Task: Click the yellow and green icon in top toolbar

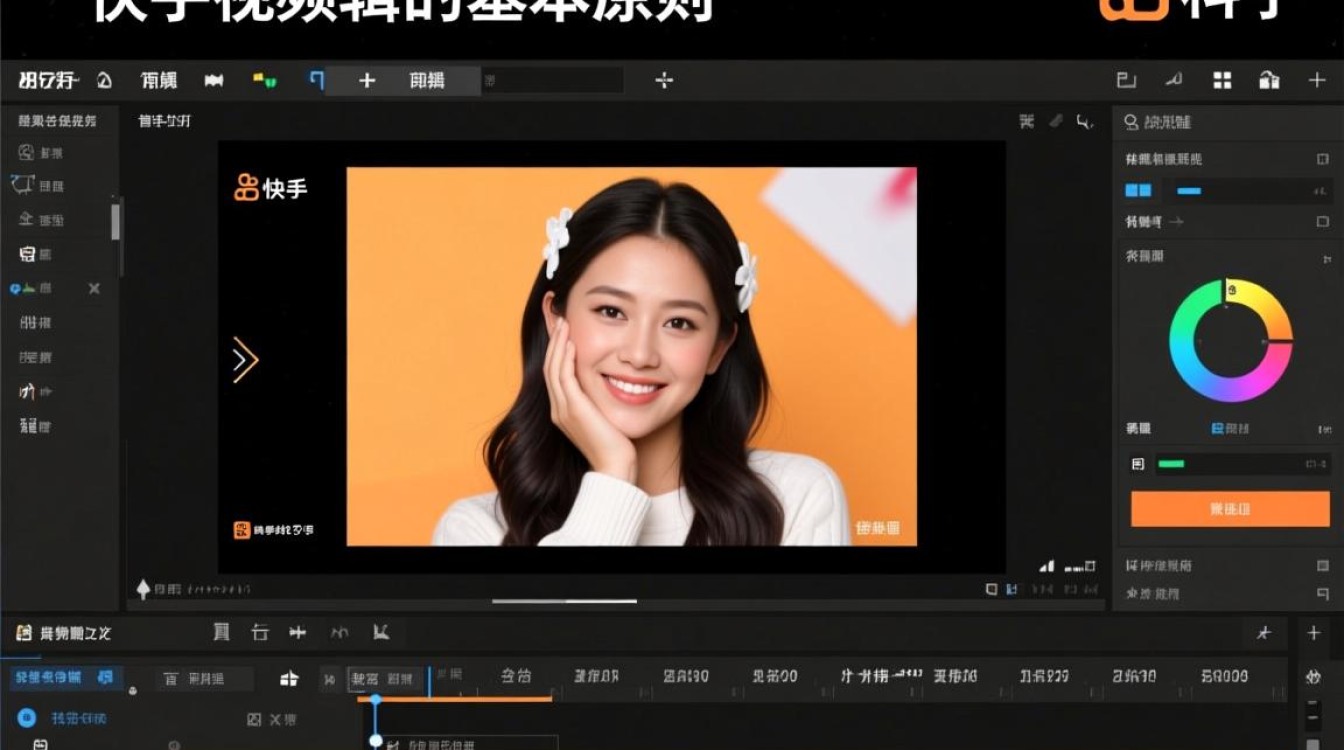Action: (x=265, y=80)
